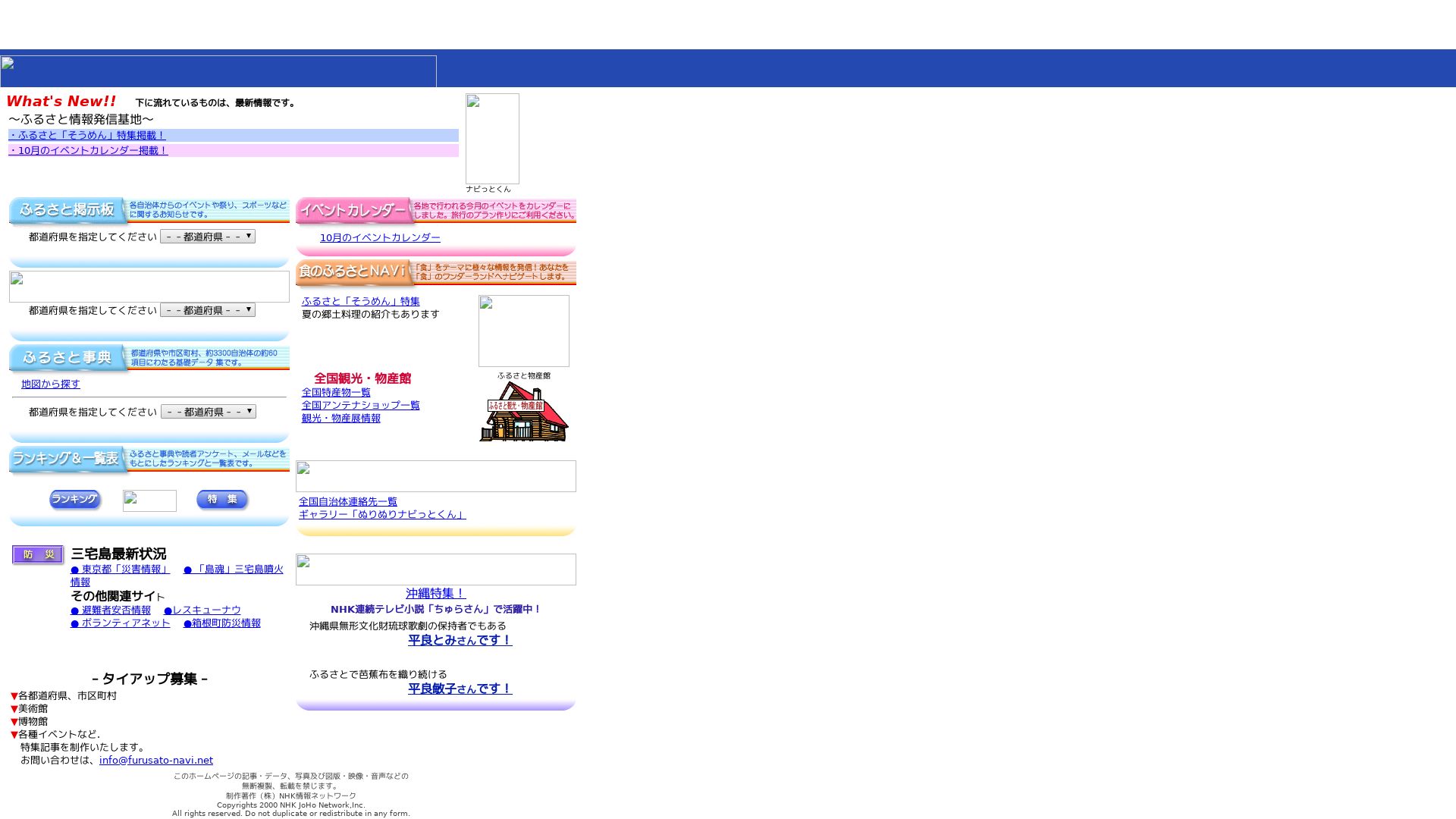Click the 特集 blue pill button
Screen dimensions: 1456x819
point(221,499)
